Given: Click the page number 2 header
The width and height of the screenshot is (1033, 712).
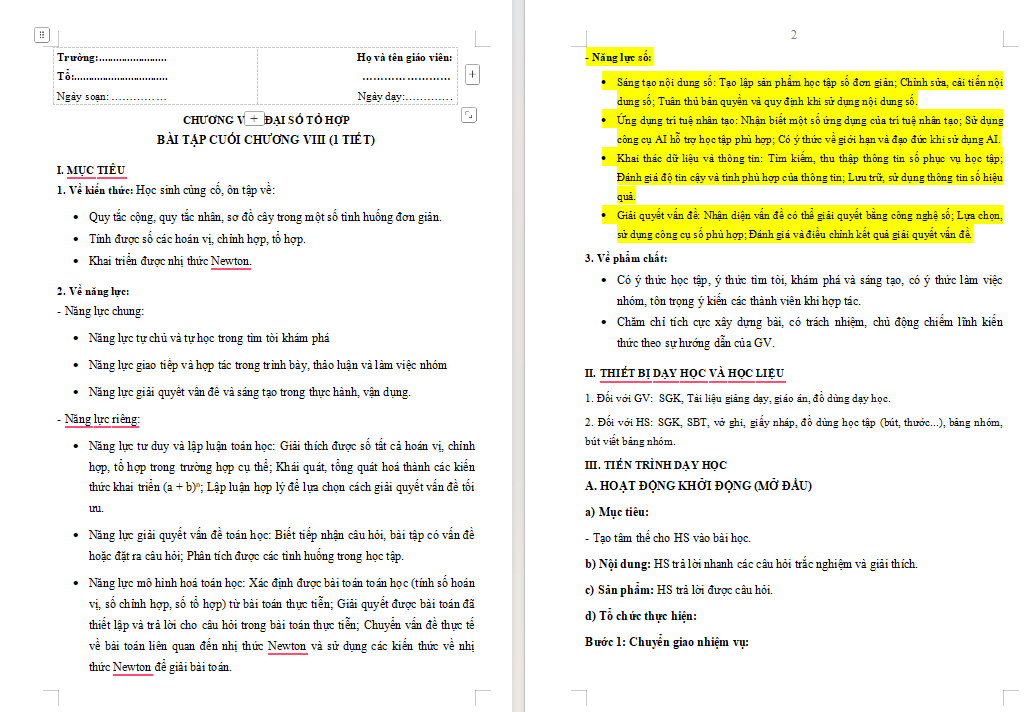Looking at the screenshot, I should [794, 34].
